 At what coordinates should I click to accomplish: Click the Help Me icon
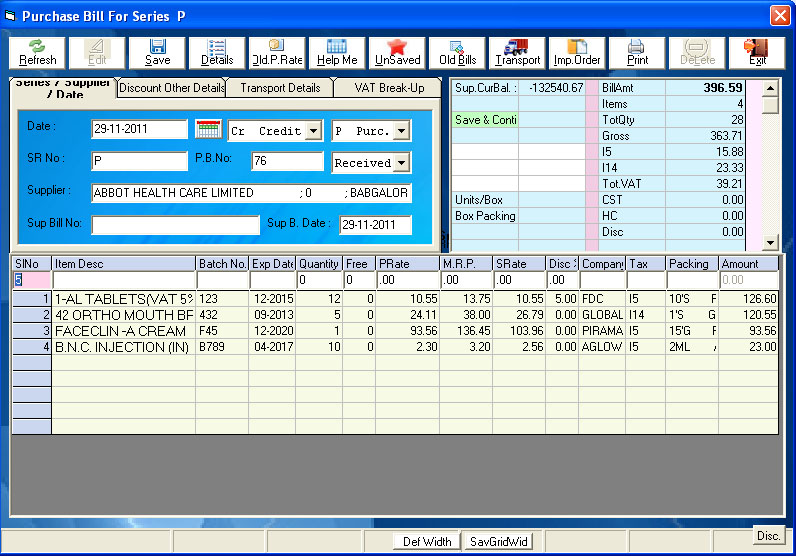pos(337,53)
